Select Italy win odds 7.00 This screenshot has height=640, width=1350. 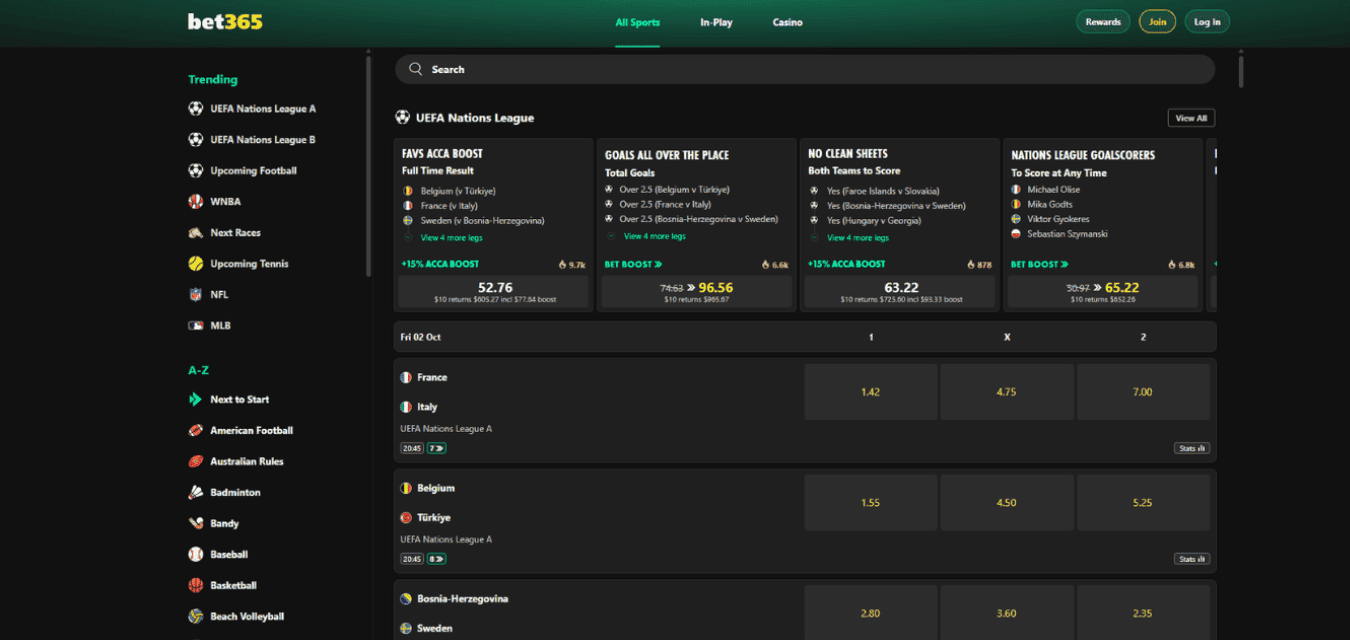pyautogui.click(x=1143, y=392)
